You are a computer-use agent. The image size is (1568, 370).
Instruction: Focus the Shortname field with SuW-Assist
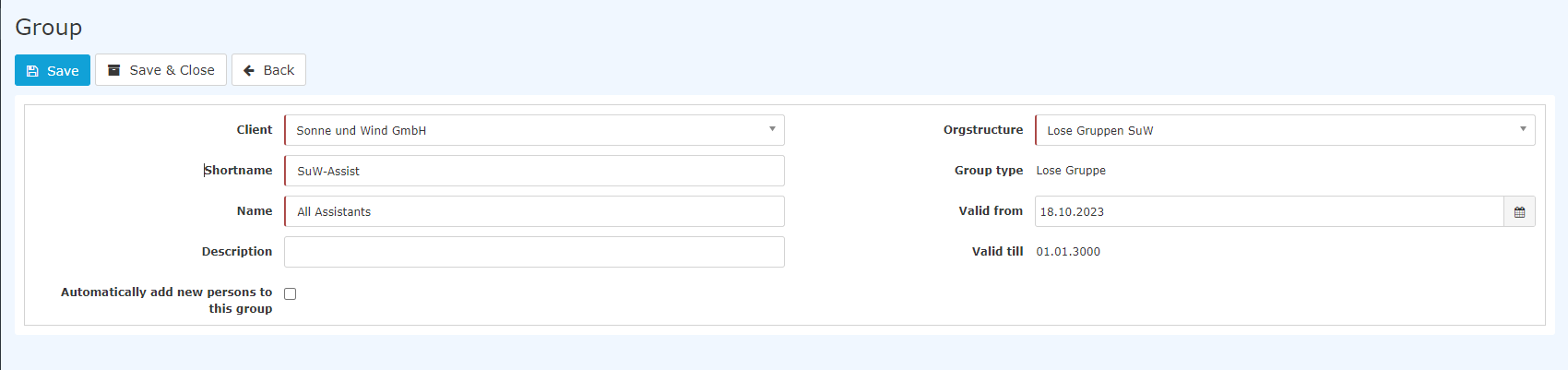point(534,171)
